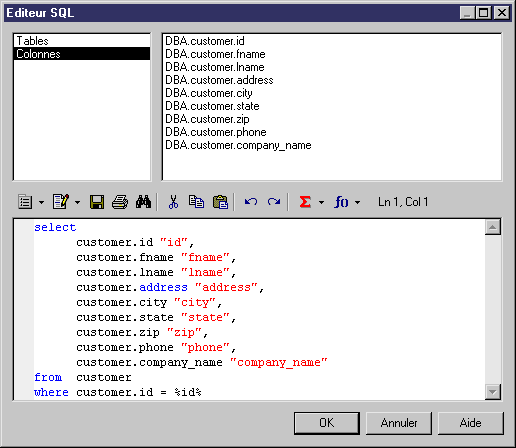Click the Print icon in toolbar
Image resolution: width=516 pixels, height=448 pixels.
point(120,202)
